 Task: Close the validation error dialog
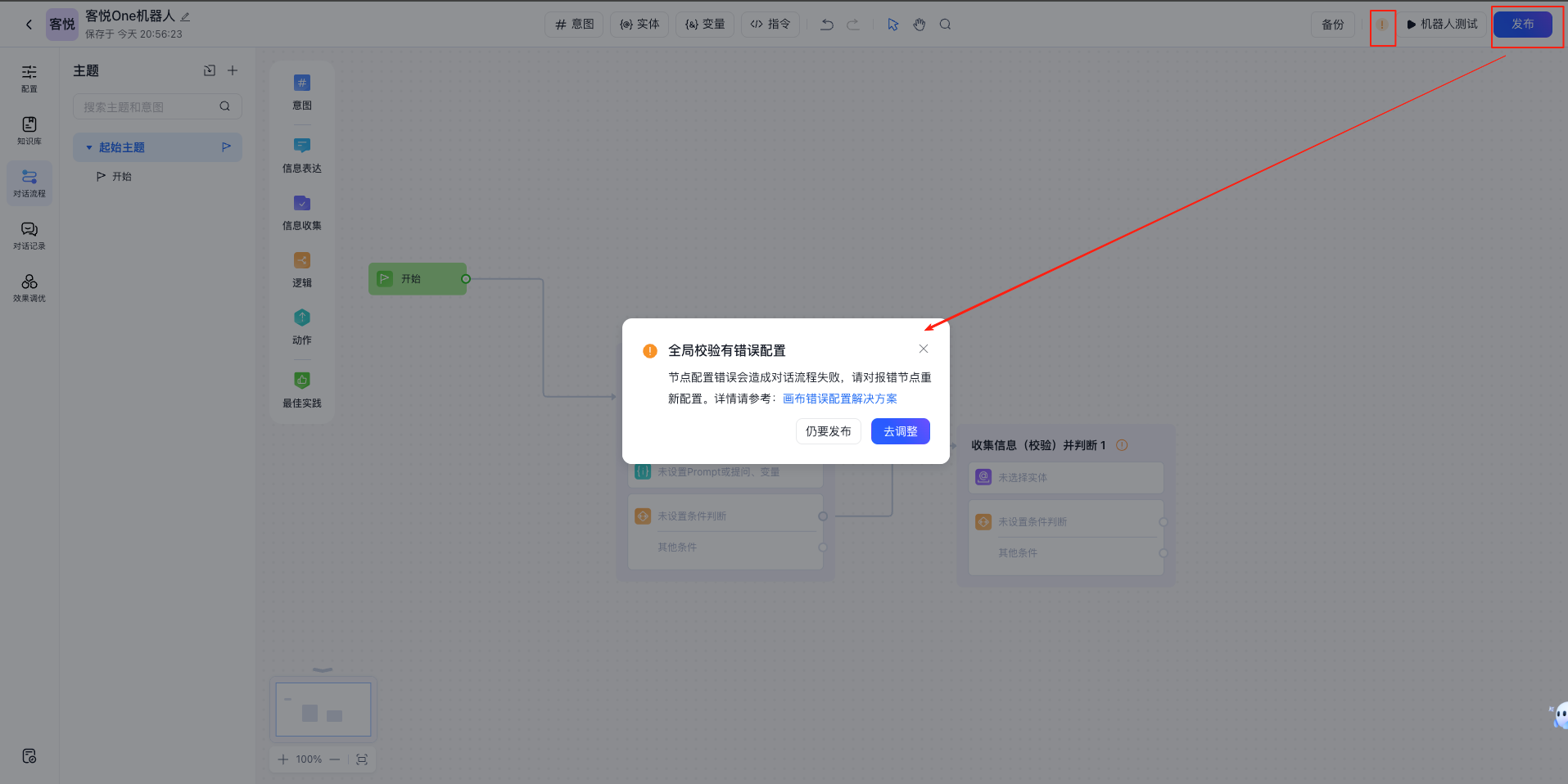point(923,349)
